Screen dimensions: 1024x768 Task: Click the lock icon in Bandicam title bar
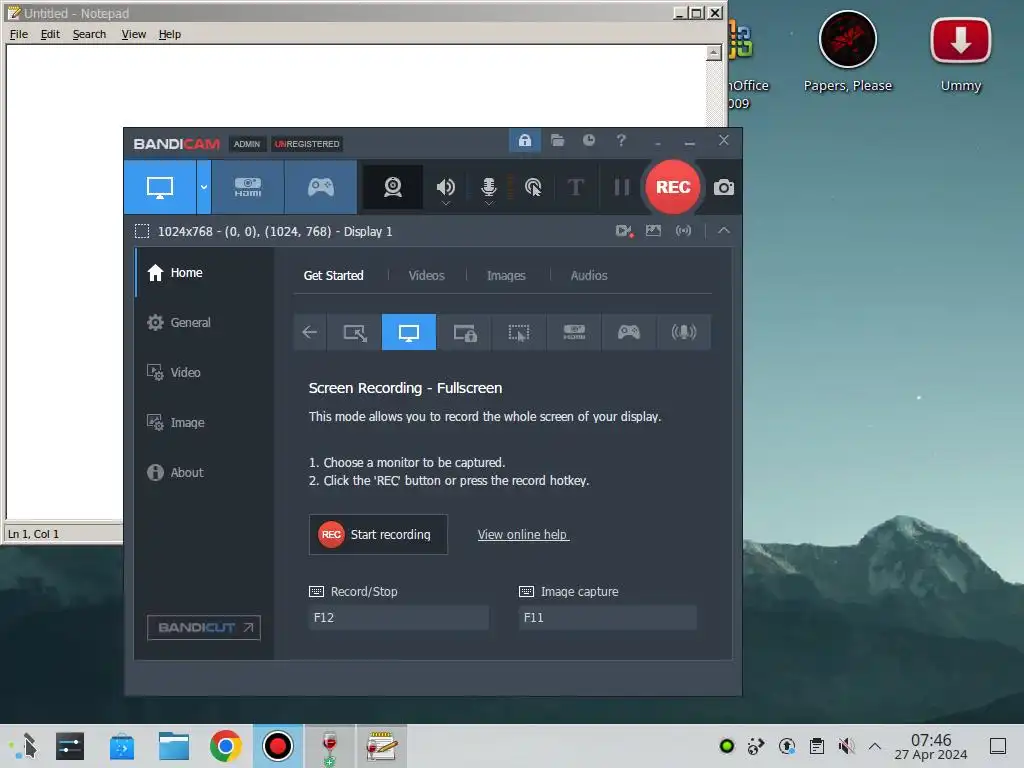pos(524,140)
